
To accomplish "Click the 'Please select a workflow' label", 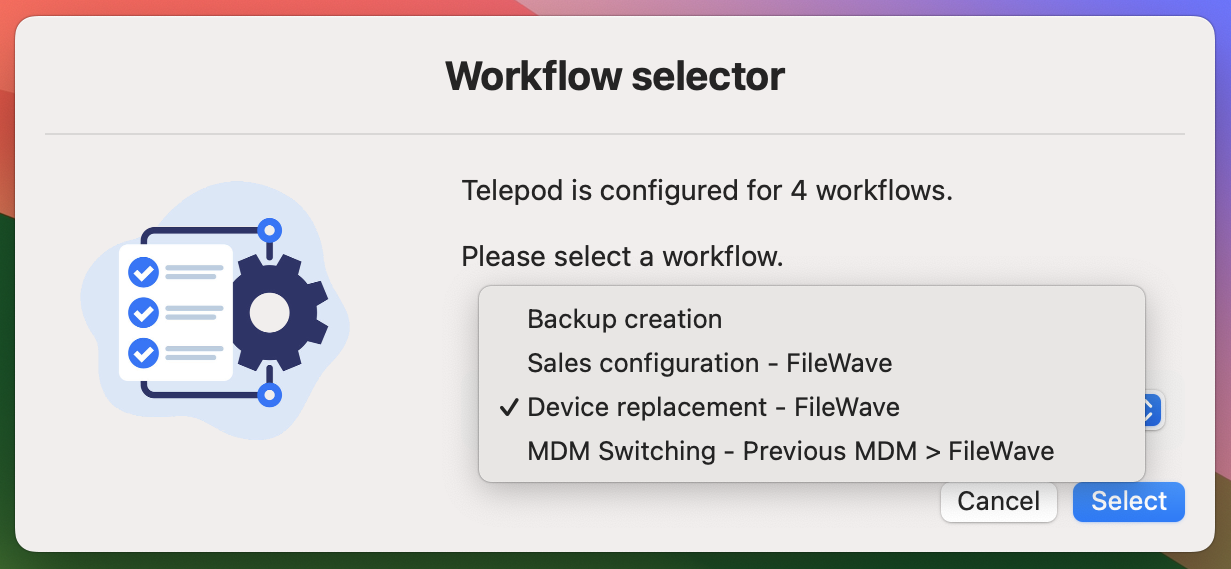I will click(622, 257).
